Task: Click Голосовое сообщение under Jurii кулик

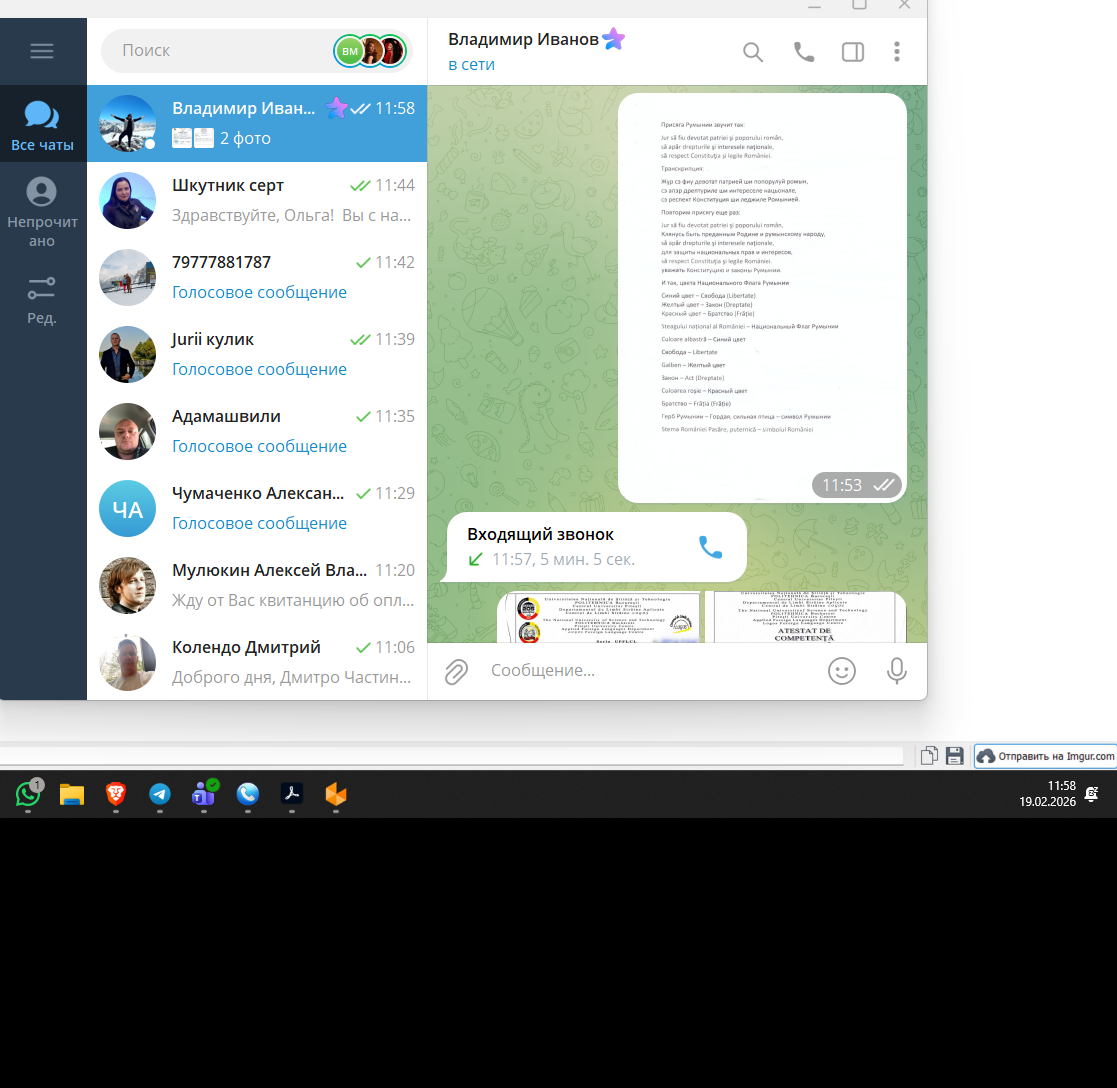Action: pos(259,370)
